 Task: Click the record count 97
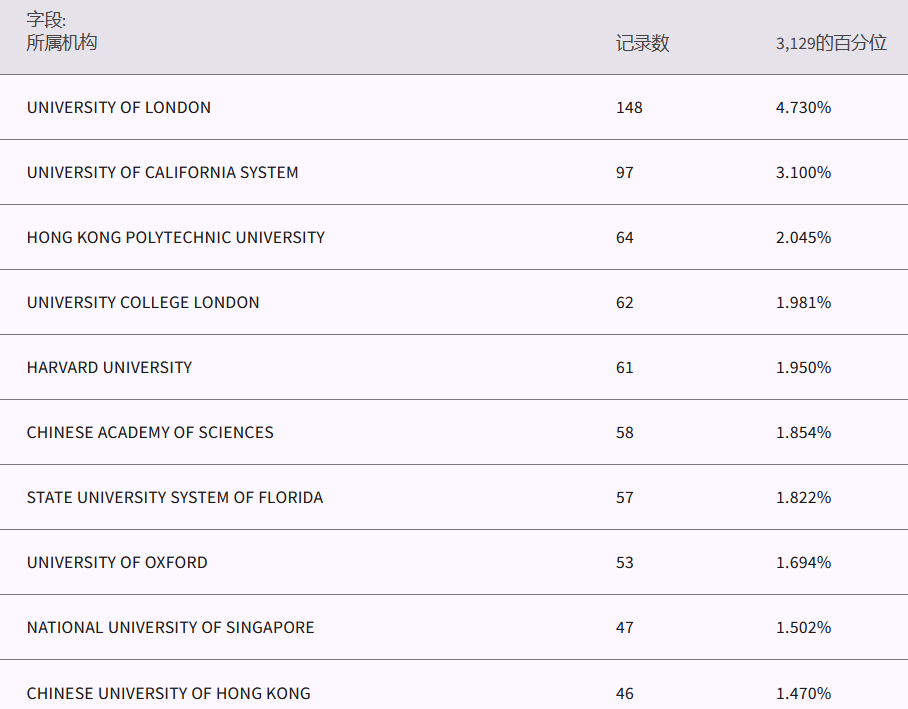point(625,173)
